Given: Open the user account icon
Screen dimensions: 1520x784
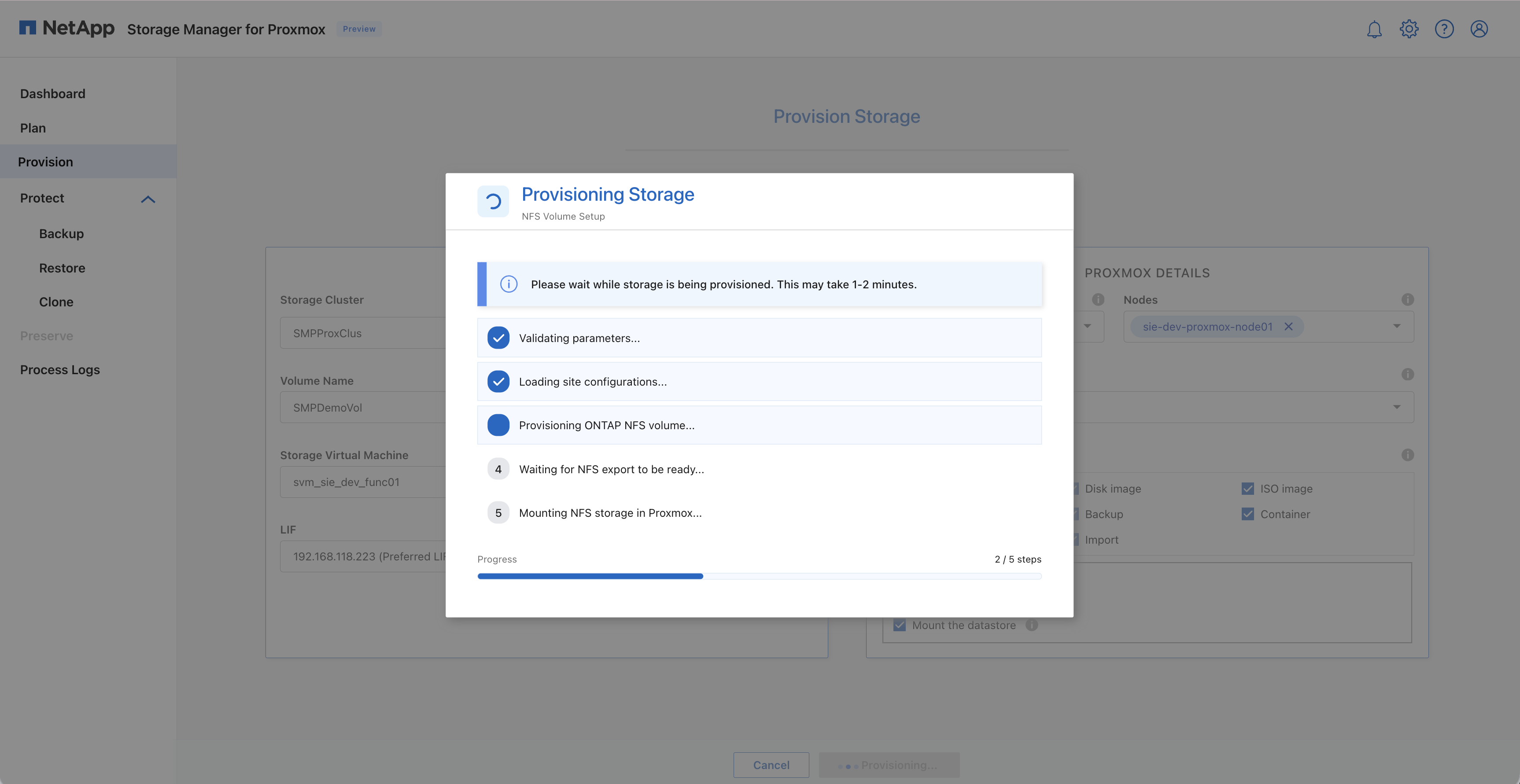Looking at the screenshot, I should [1479, 28].
